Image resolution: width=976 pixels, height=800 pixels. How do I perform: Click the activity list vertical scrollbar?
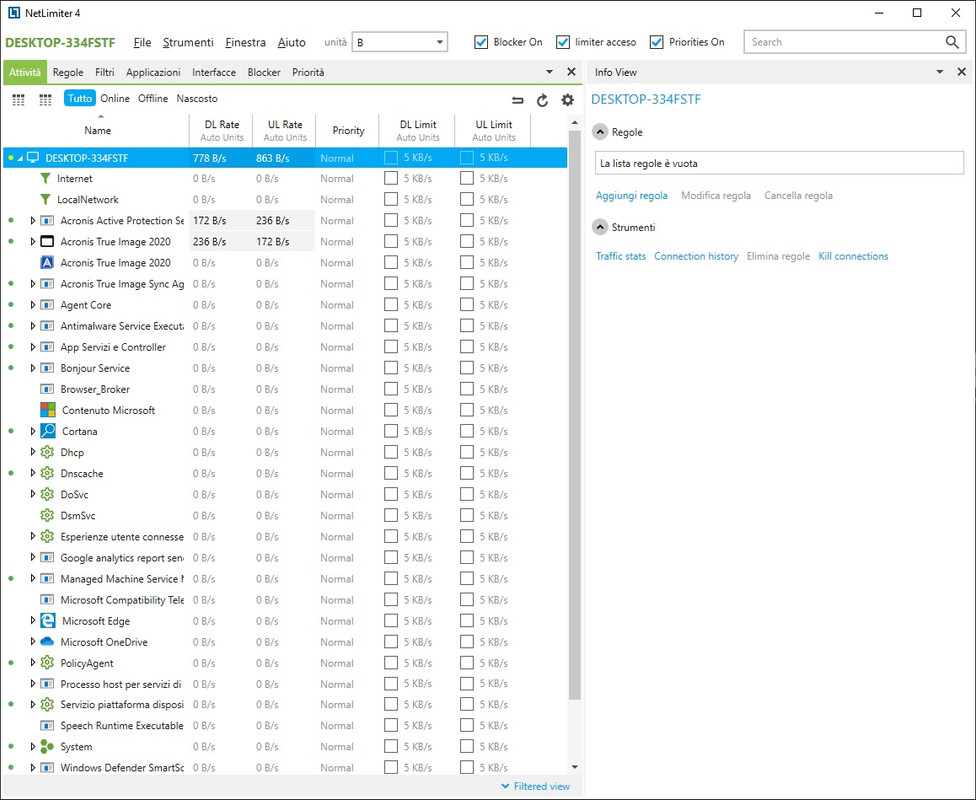(x=575, y=414)
